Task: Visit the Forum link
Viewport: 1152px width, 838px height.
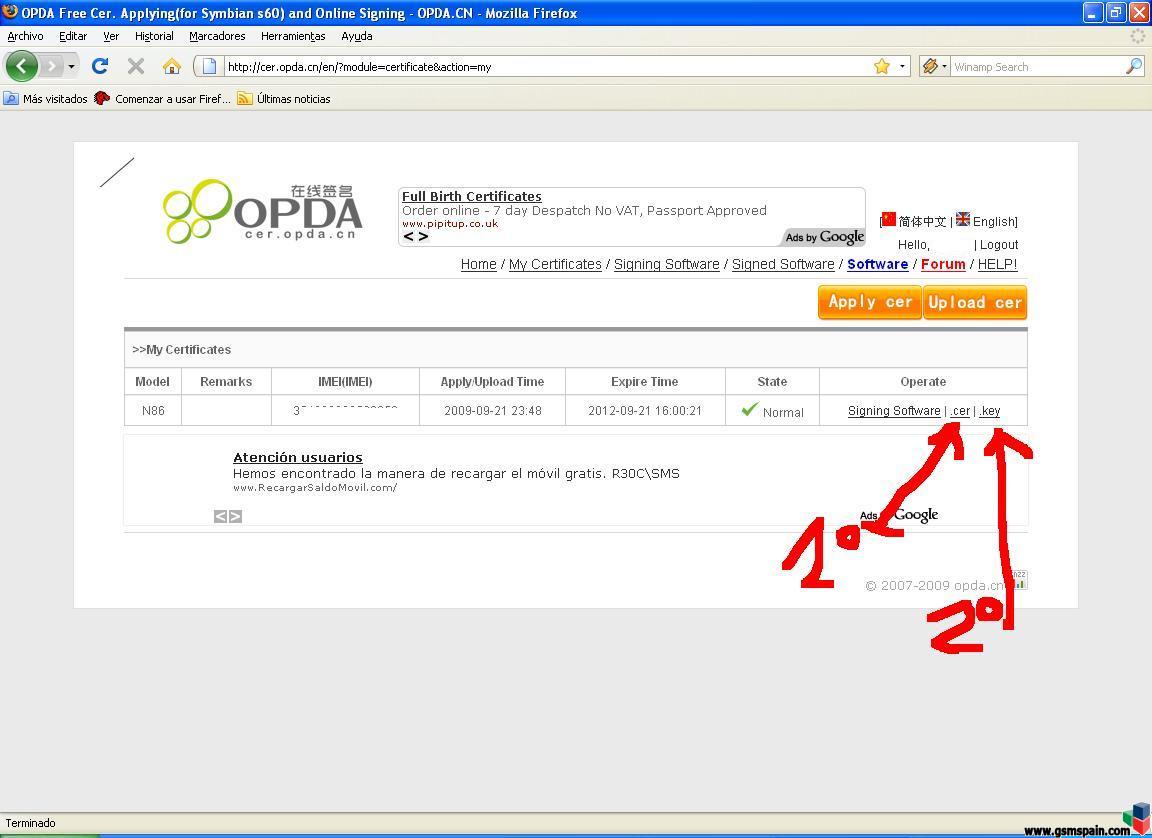Action: 943,264
